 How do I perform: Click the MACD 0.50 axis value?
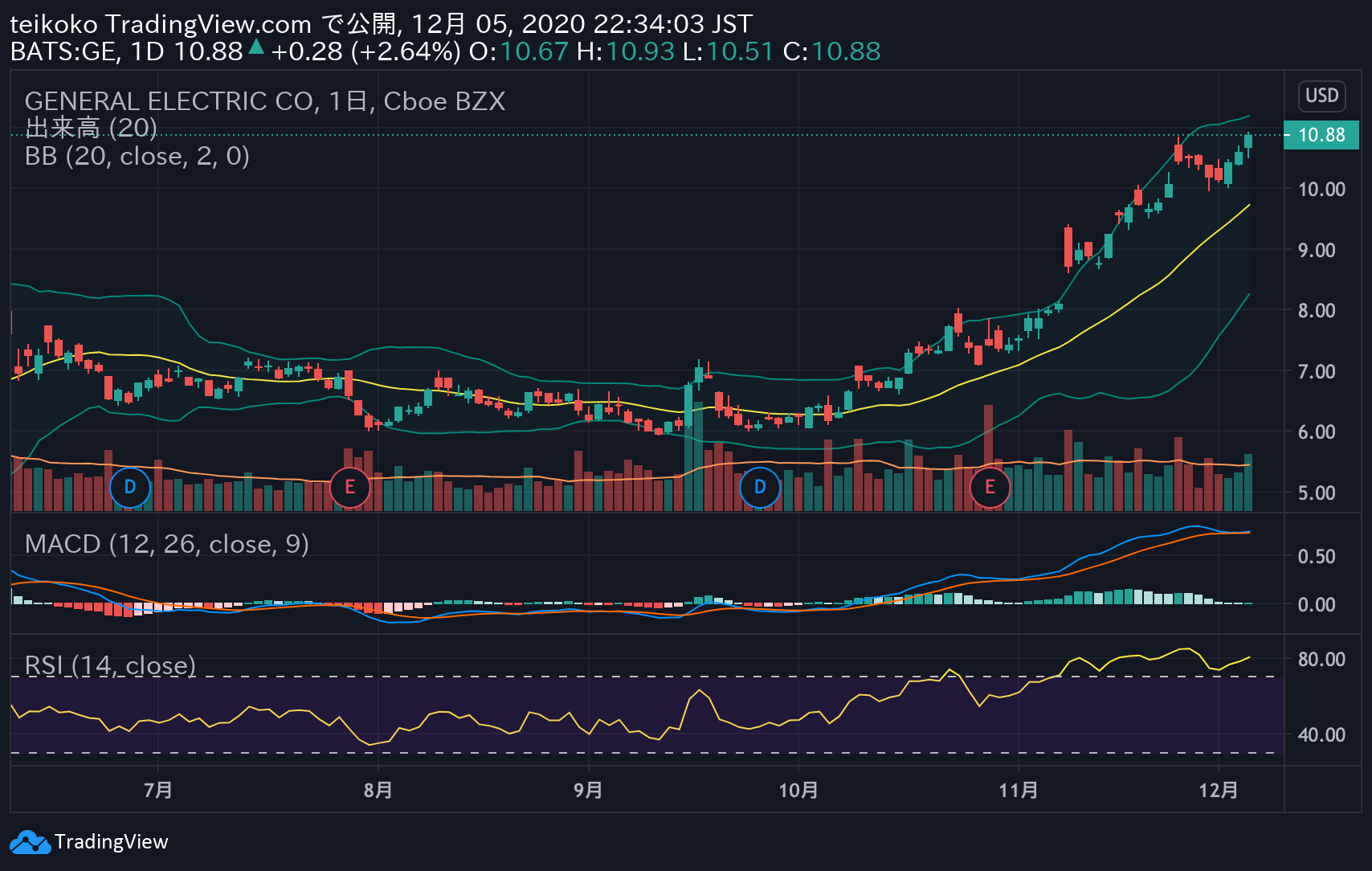point(1317,557)
